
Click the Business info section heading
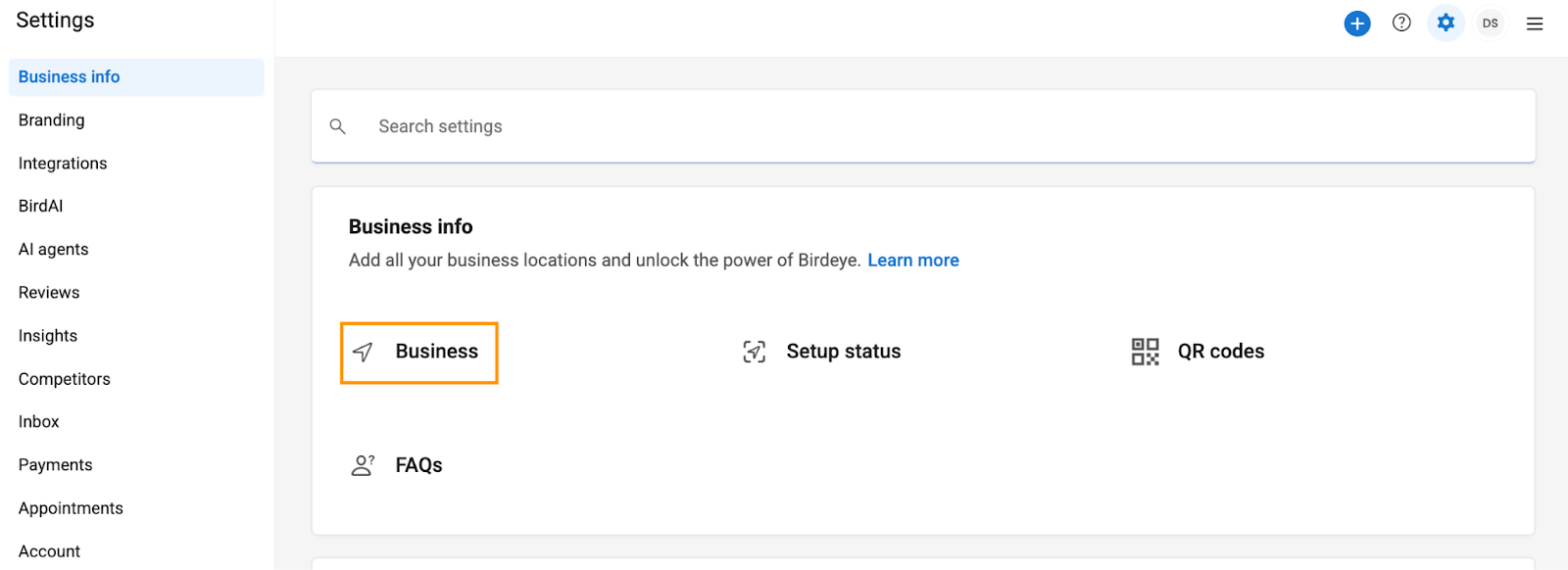(x=411, y=227)
